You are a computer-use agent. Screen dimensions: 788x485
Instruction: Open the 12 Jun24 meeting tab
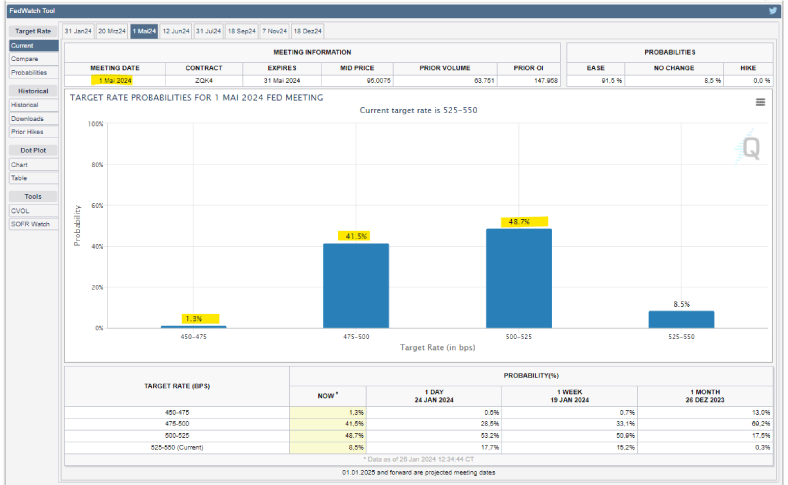point(176,32)
